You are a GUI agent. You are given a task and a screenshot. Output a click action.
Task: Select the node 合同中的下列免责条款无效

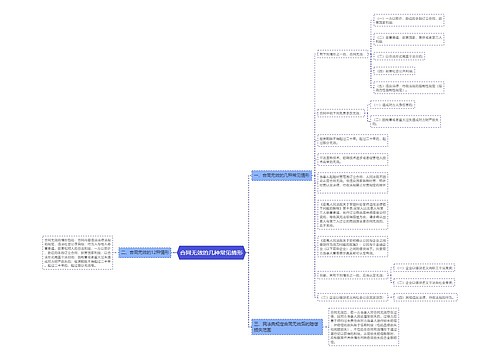(x=340, y=113)
